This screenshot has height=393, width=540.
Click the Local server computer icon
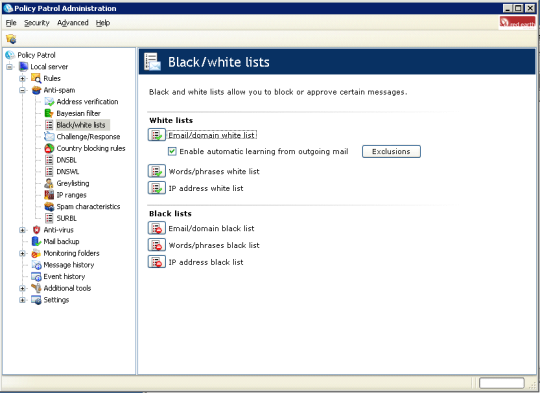(23, 66)
